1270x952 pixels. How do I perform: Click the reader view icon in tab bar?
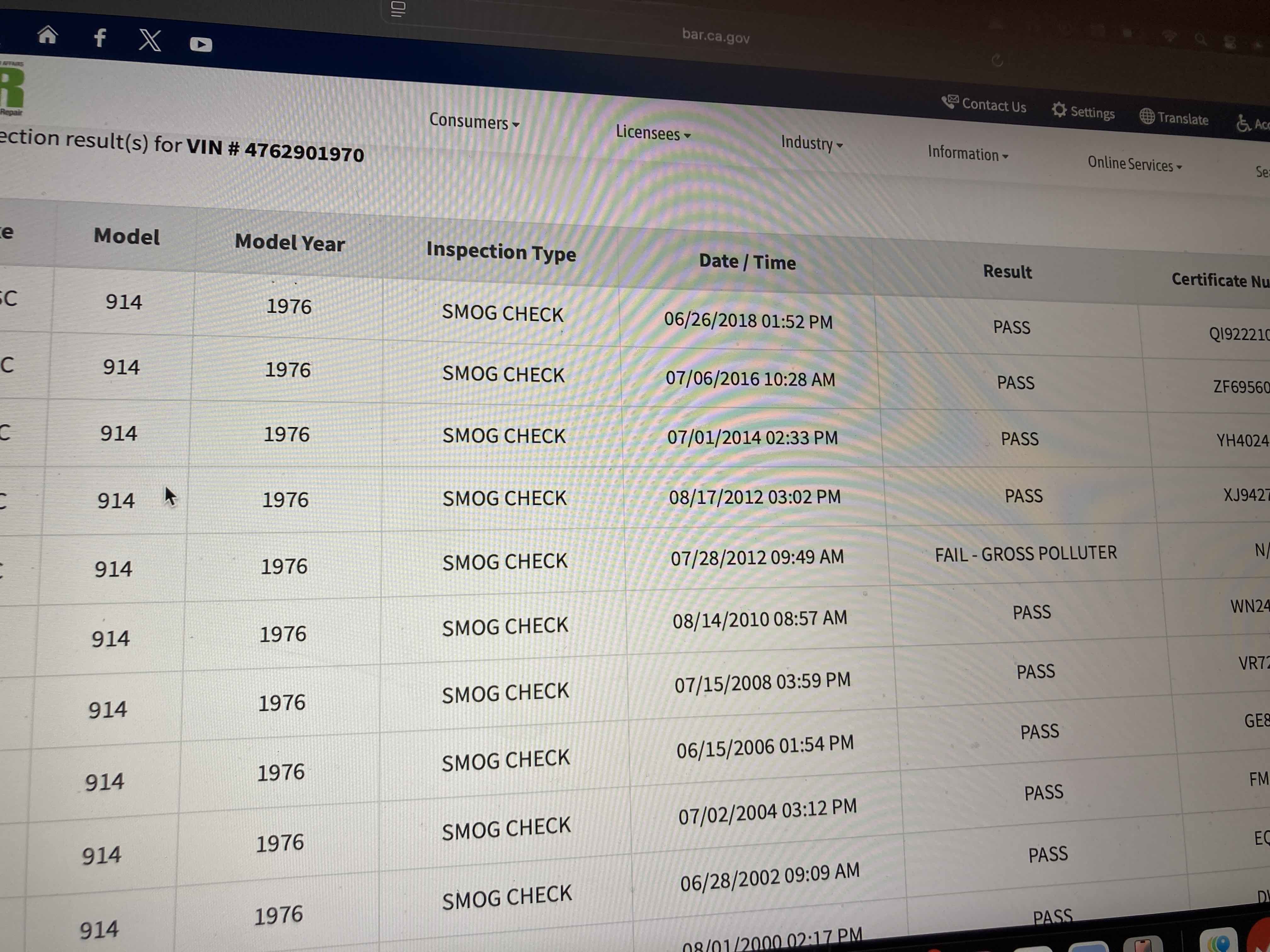pyautogui.click(x=398, y=9)
